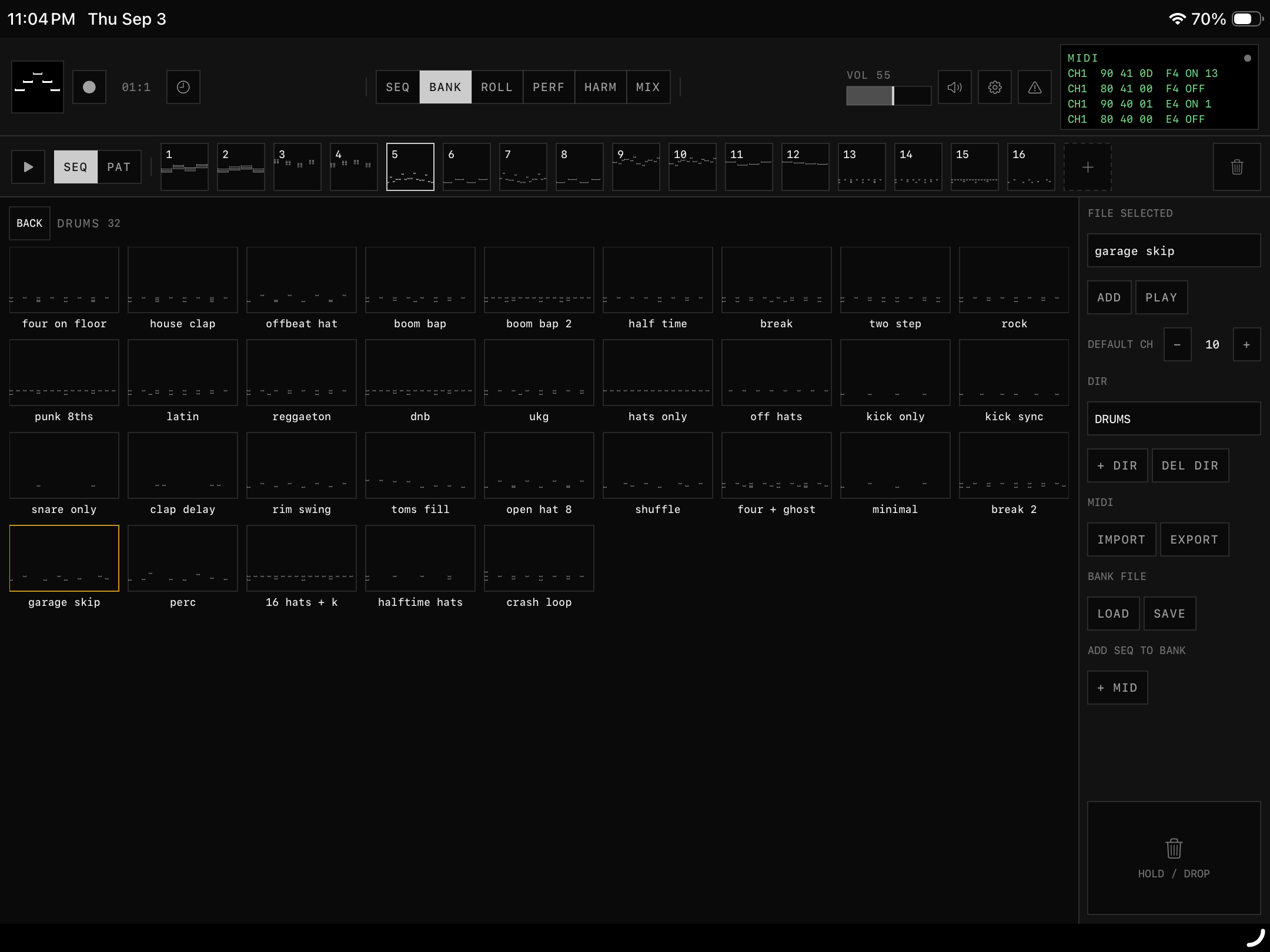Switch to the HARM tab
This screenshot has height=952, width=1270.
(x=600, y=87)
